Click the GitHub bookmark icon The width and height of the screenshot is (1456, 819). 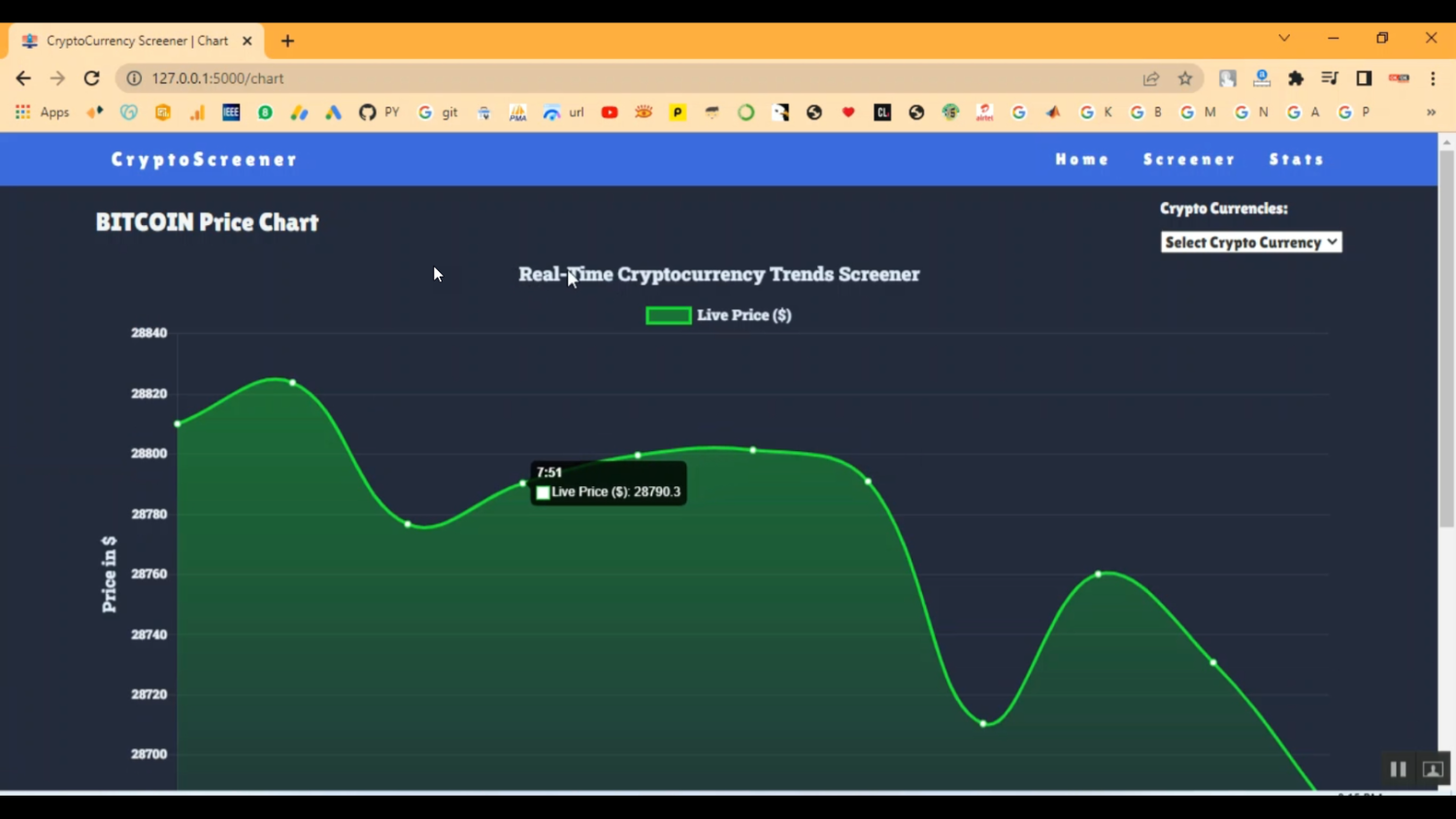click(367, 112)
